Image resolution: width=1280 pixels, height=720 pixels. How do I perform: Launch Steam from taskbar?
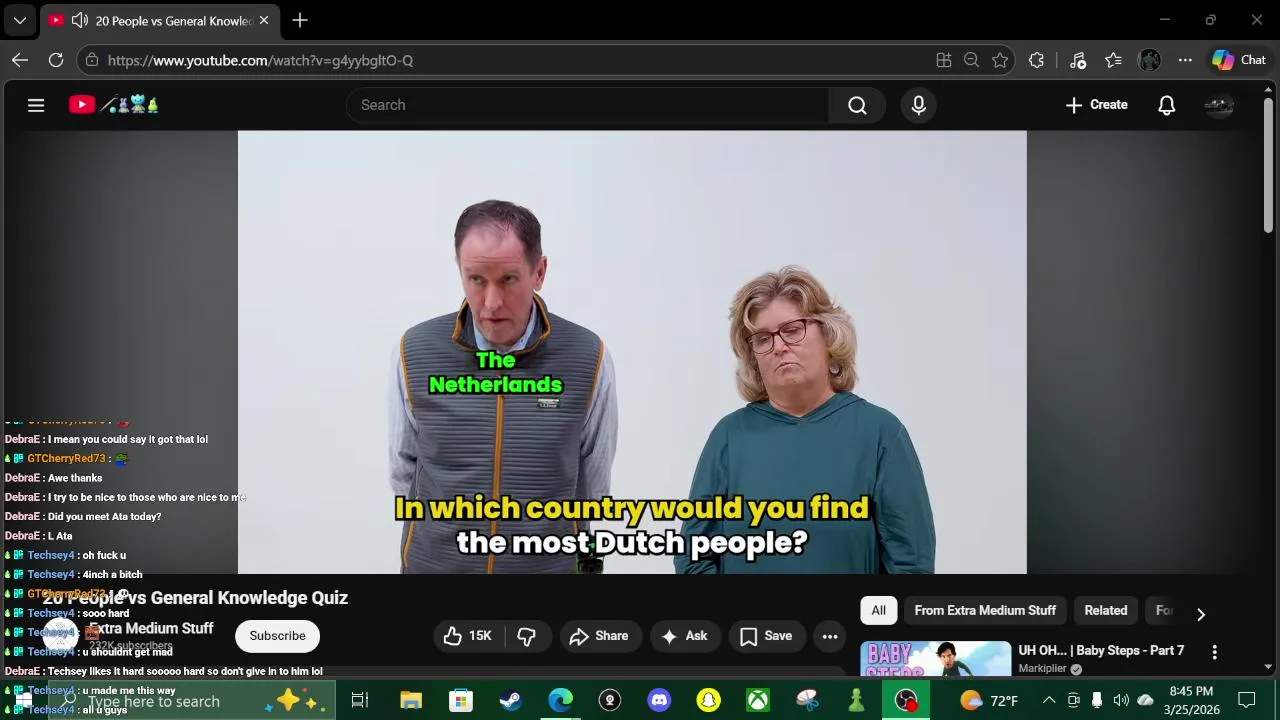pyautogui.click(x=510, y=700)
